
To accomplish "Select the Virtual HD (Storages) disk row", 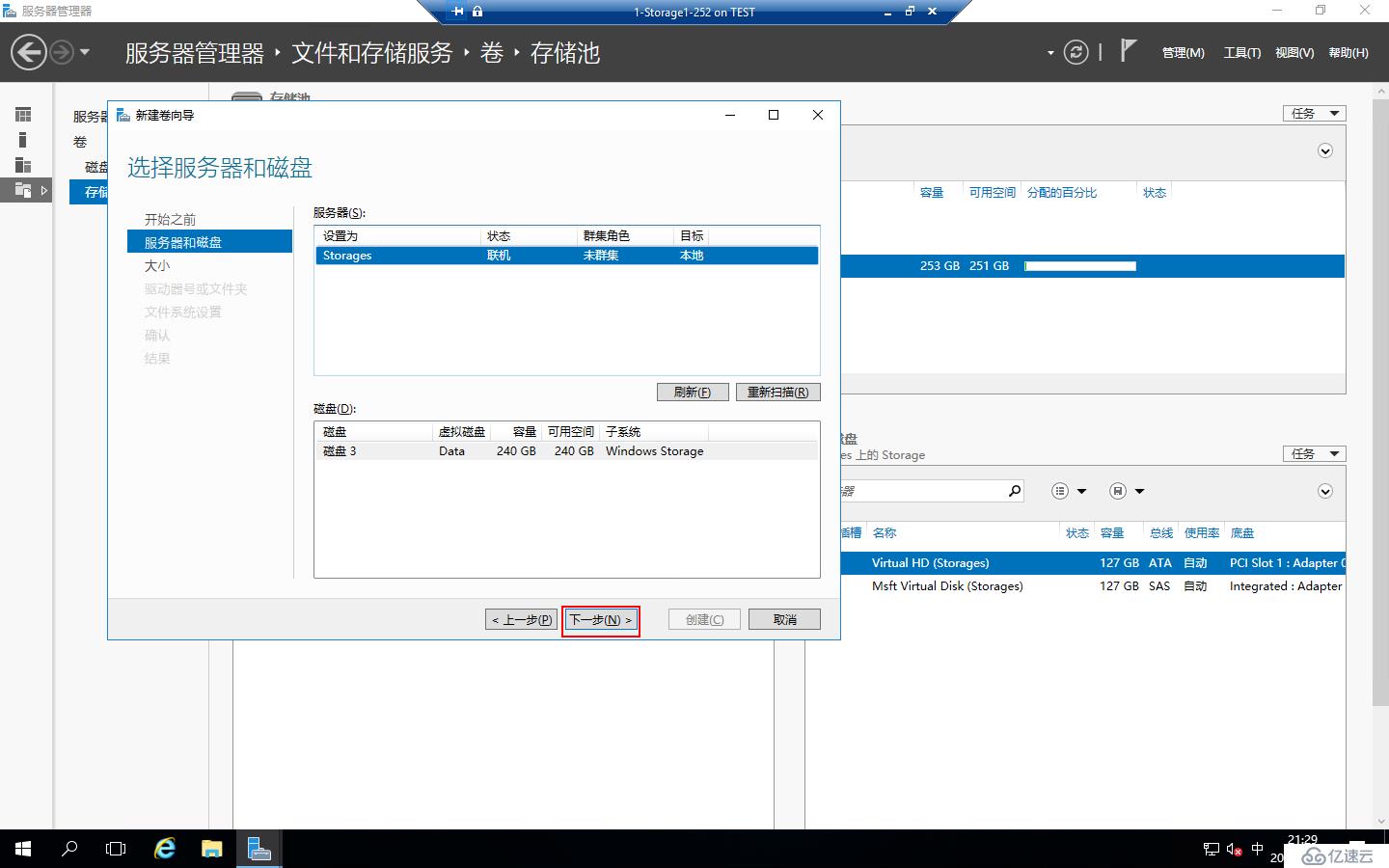I will [1093, 562].
